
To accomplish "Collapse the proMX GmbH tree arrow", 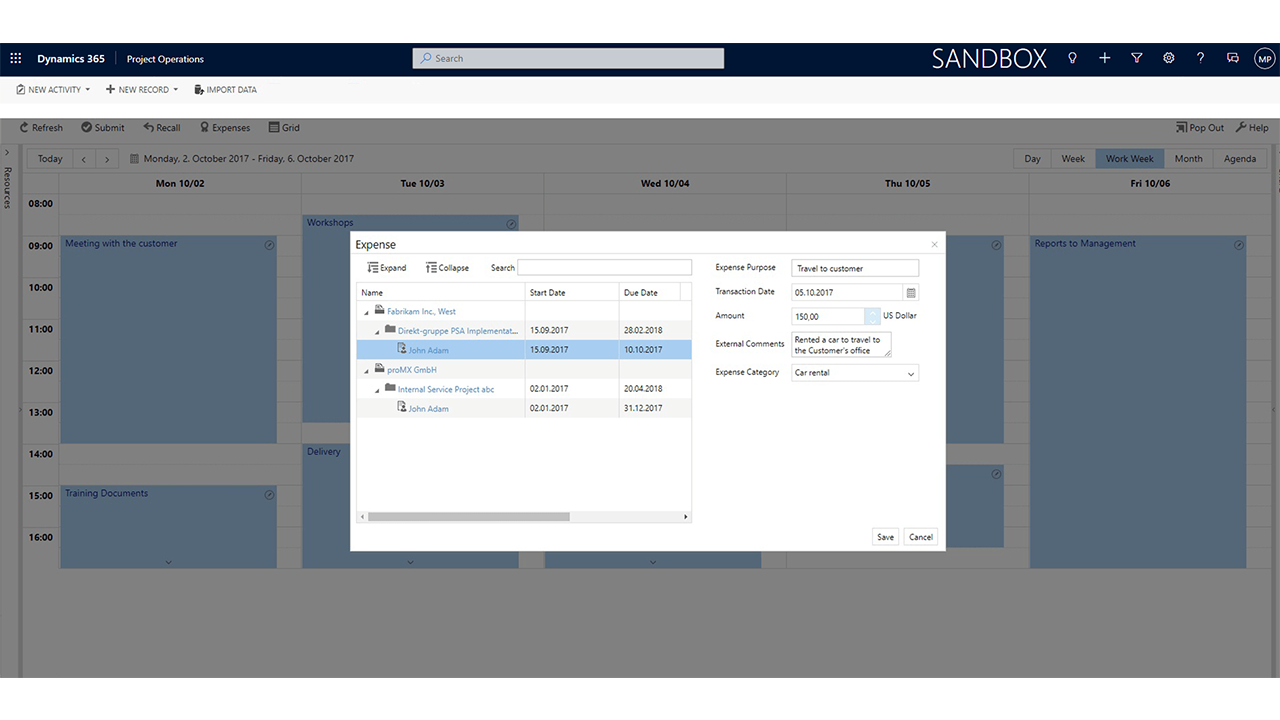I will [x=365, y=370].
